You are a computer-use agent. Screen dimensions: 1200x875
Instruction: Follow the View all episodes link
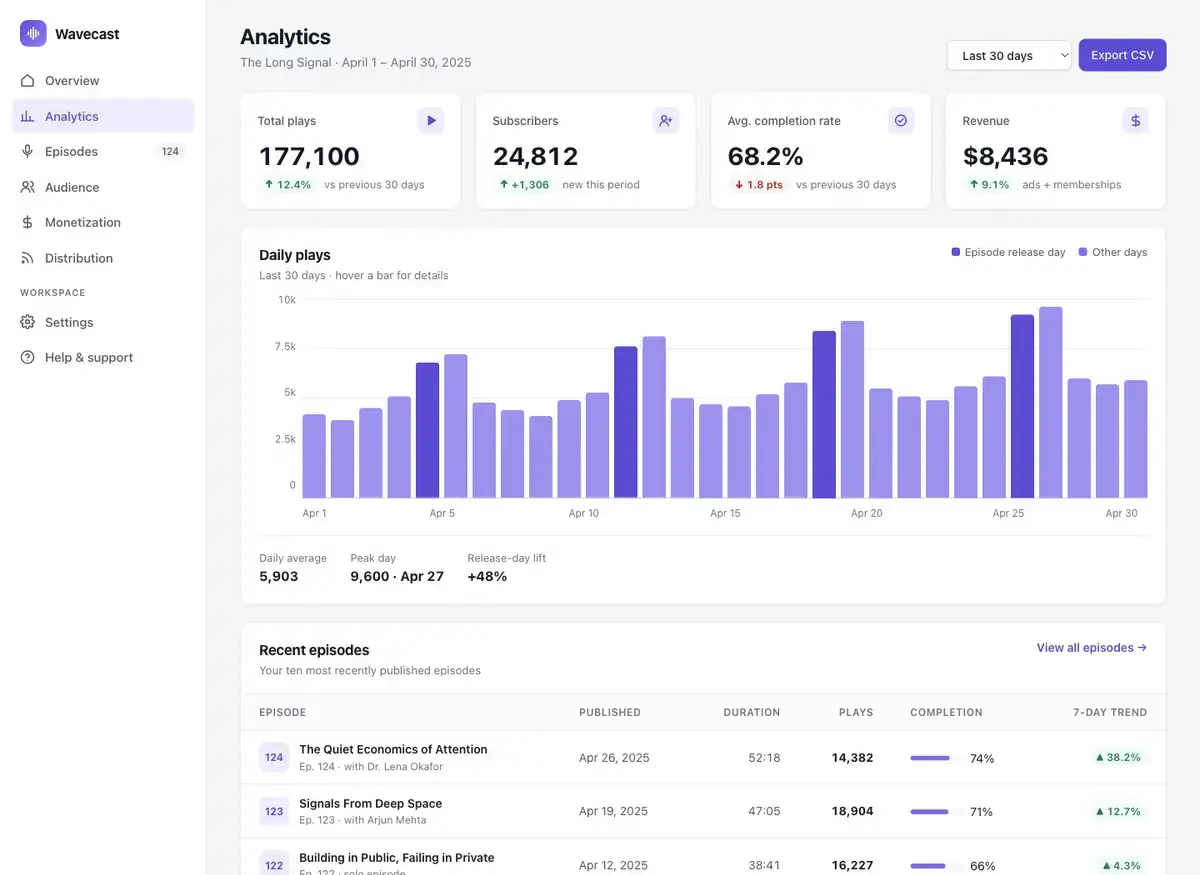(1091, 647)
